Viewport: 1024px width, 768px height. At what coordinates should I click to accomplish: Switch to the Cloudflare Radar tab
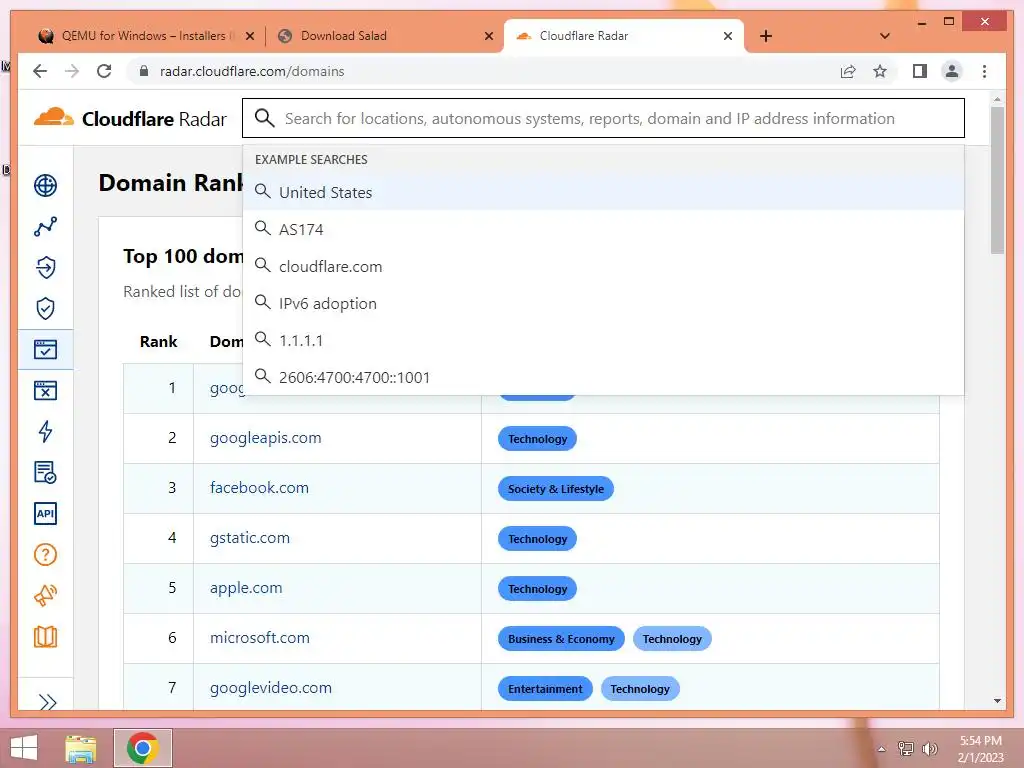[624, 36]
